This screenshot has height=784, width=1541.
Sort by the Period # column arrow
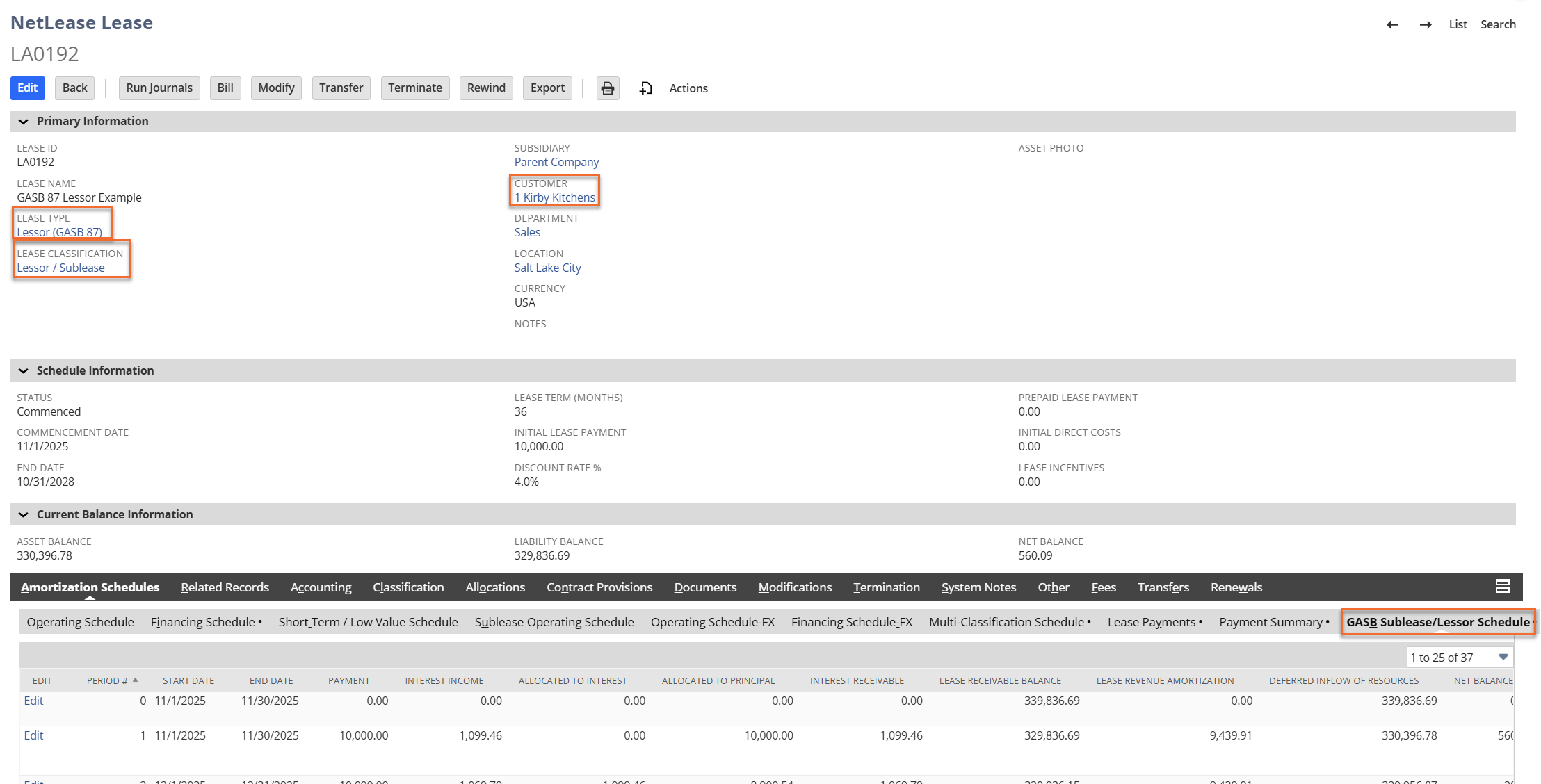(136, 680)
